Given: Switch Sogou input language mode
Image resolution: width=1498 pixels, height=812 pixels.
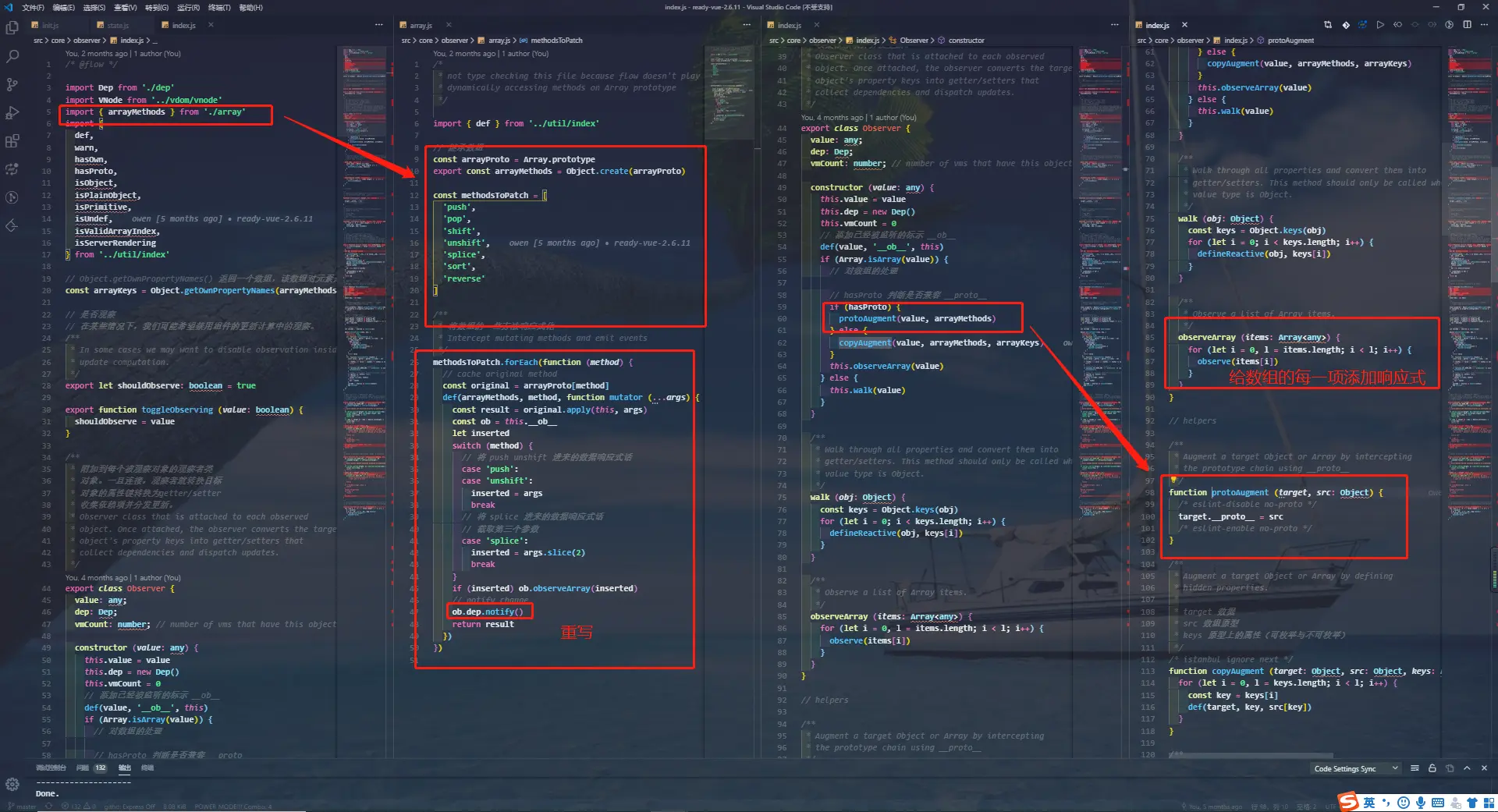Looking at the screenshot, I should coord(1369,803).
